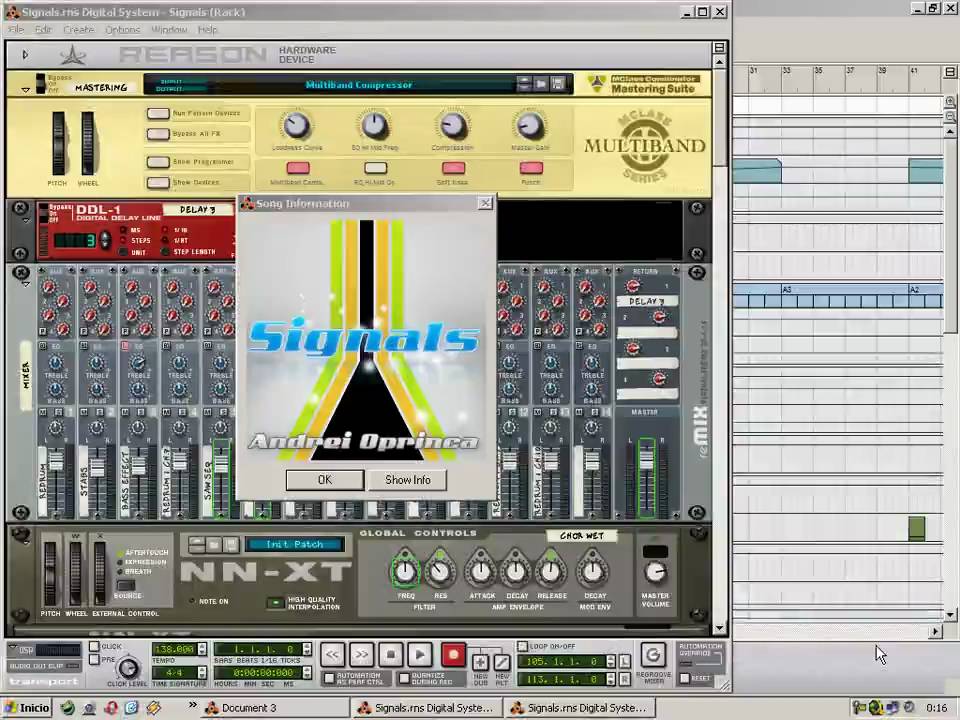The image size is (960, 720).
Task: Click the DDL-1 delay steps stepper
Action: pos(105,240)
